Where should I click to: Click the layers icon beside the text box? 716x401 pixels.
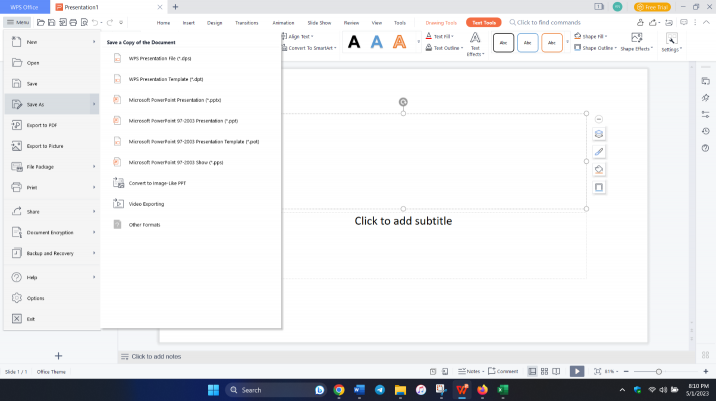[x=599, y=134]
